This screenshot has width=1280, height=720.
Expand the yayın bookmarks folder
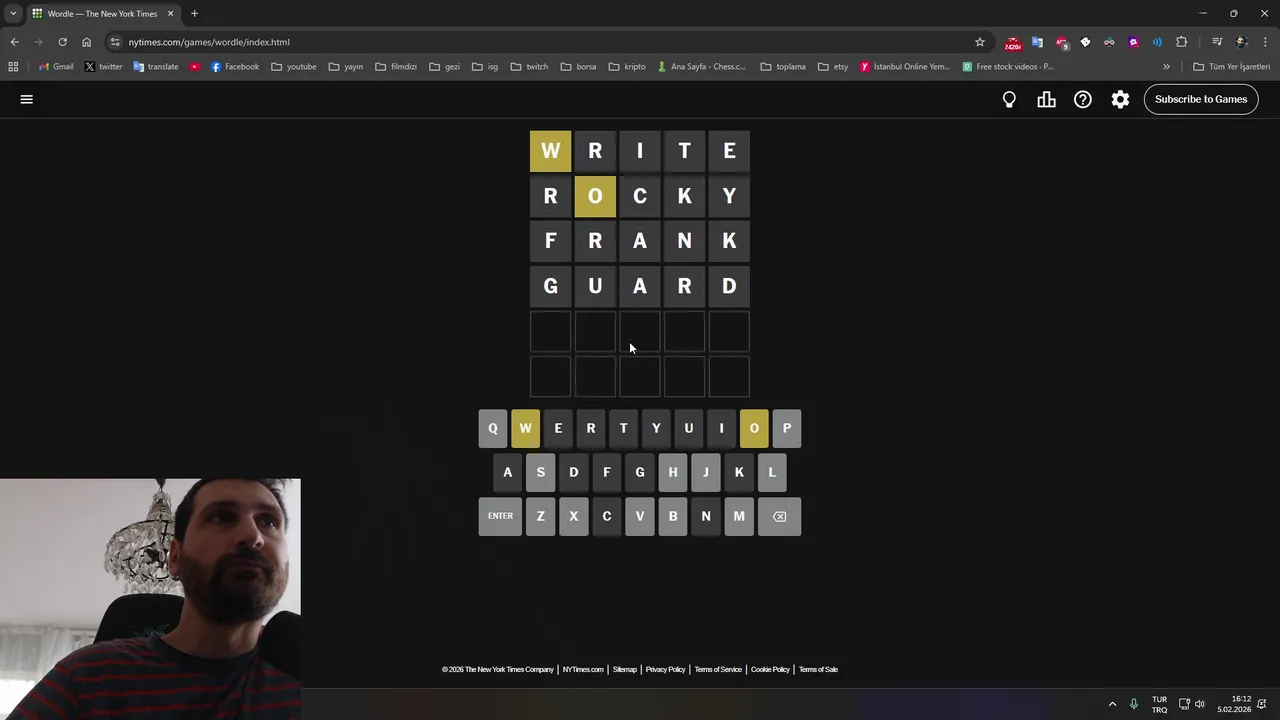(x=345, y=67)
